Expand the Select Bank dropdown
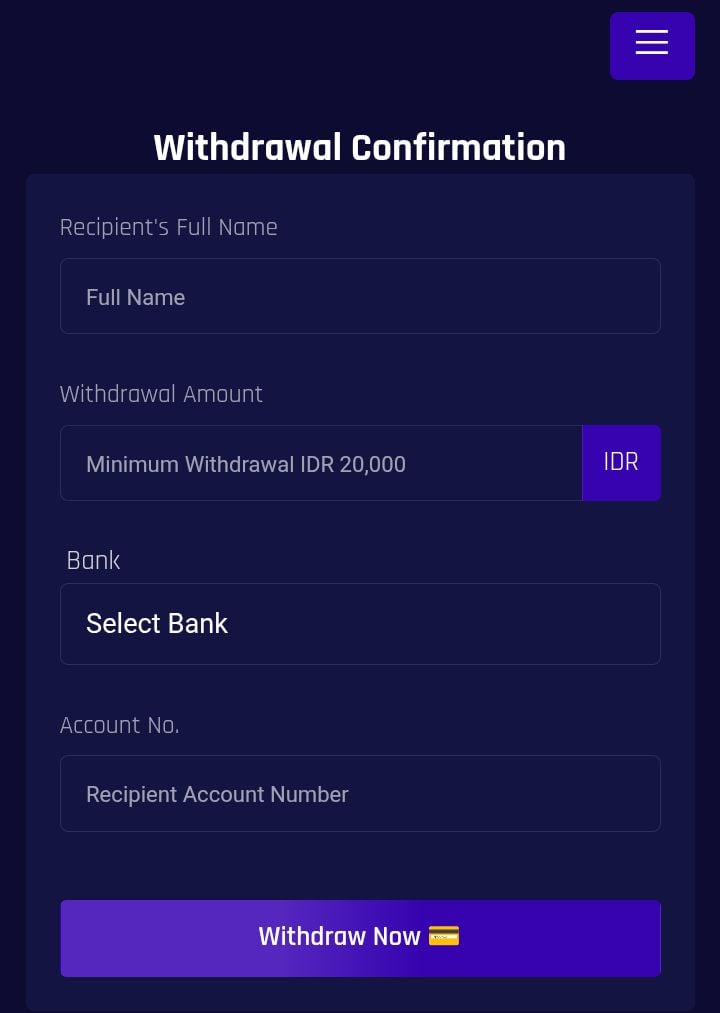This screenshot has height=1013, width=720. (360, 624)
